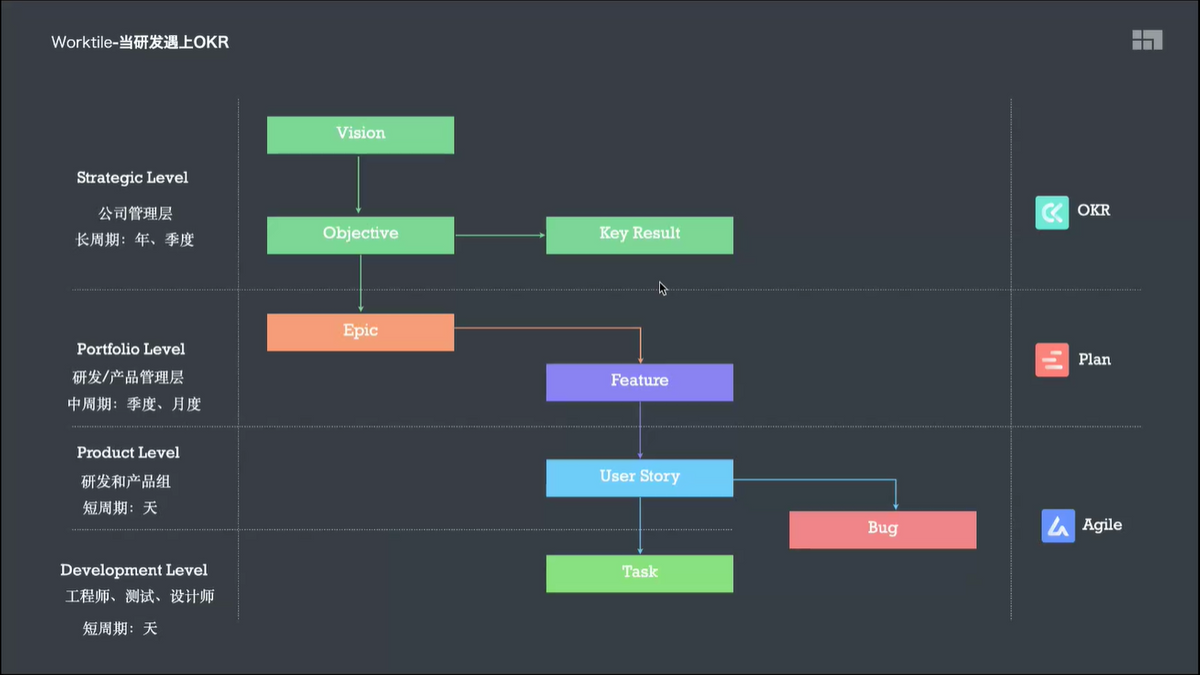Select the green Task box
This screenshot has width=1200, height=675.
639,574
